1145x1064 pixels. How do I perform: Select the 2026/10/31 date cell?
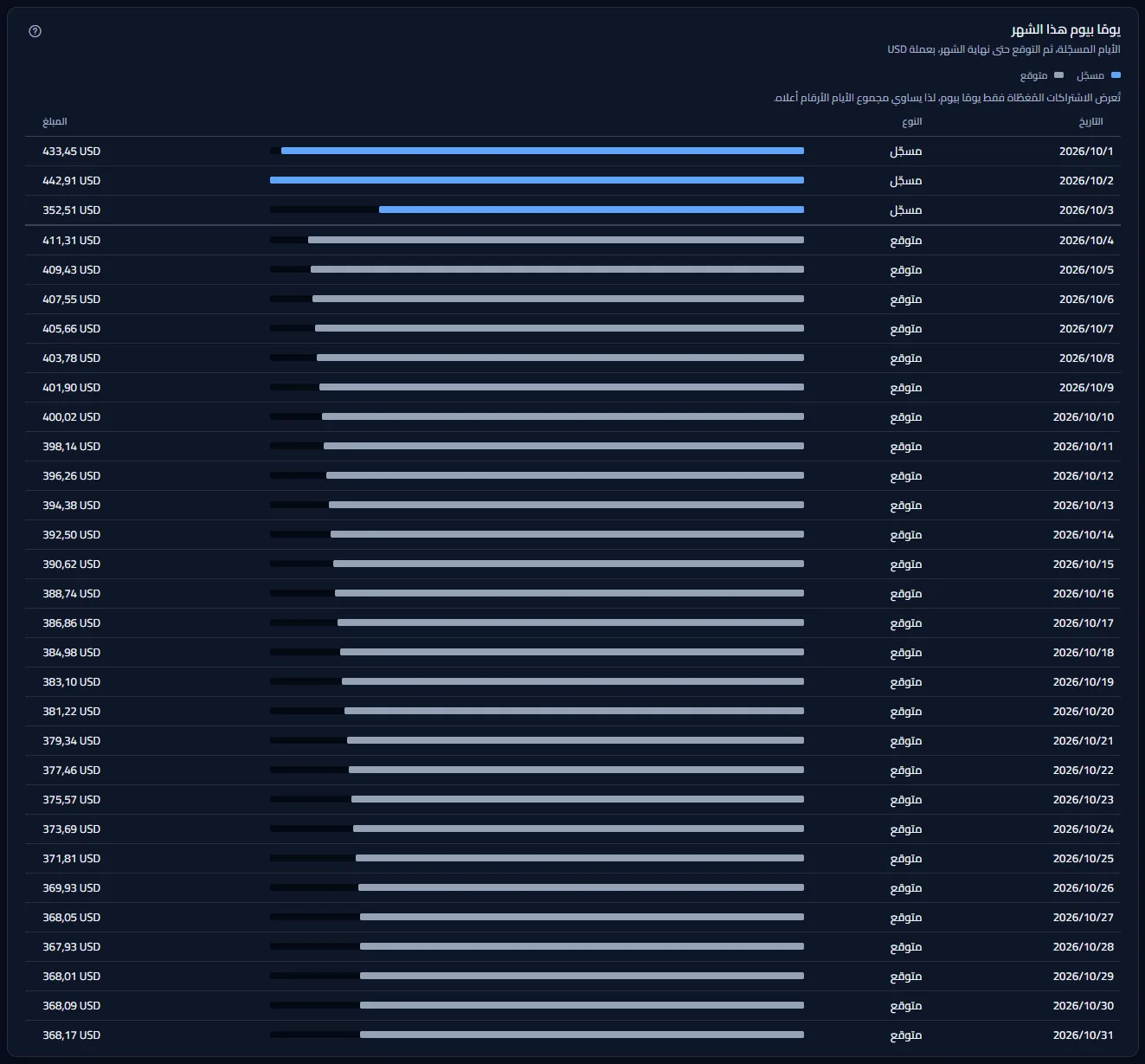point(1084,1035)
